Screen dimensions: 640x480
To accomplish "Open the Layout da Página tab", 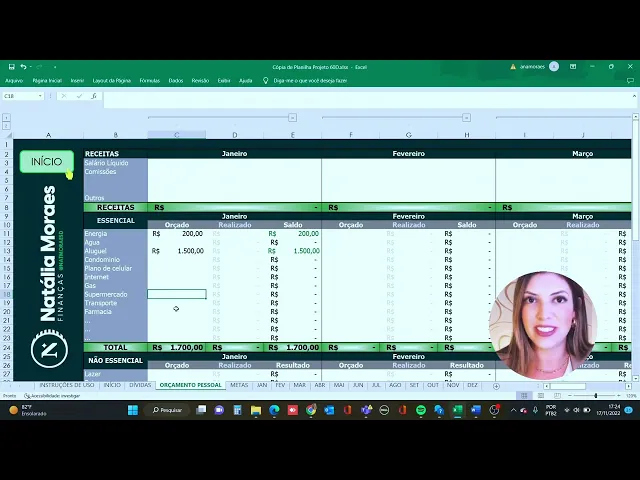I will [x=111, y=81].
